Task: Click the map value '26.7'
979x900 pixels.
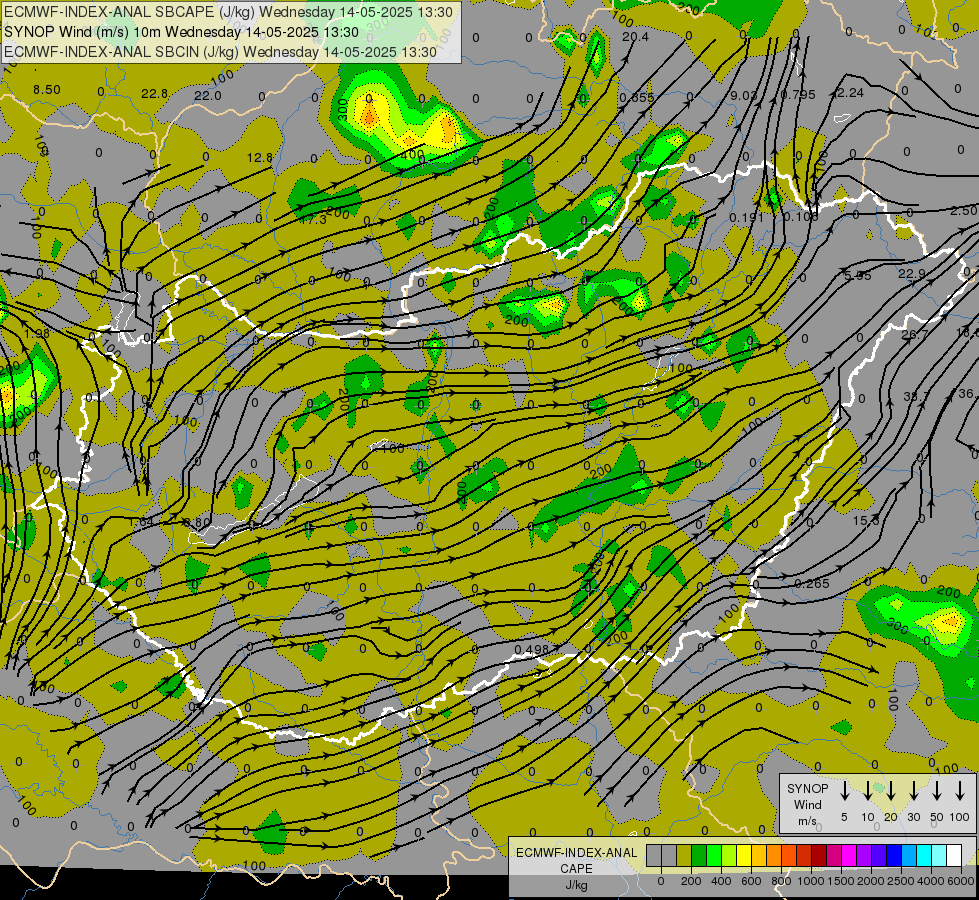Action: click(x=914, y=335)
